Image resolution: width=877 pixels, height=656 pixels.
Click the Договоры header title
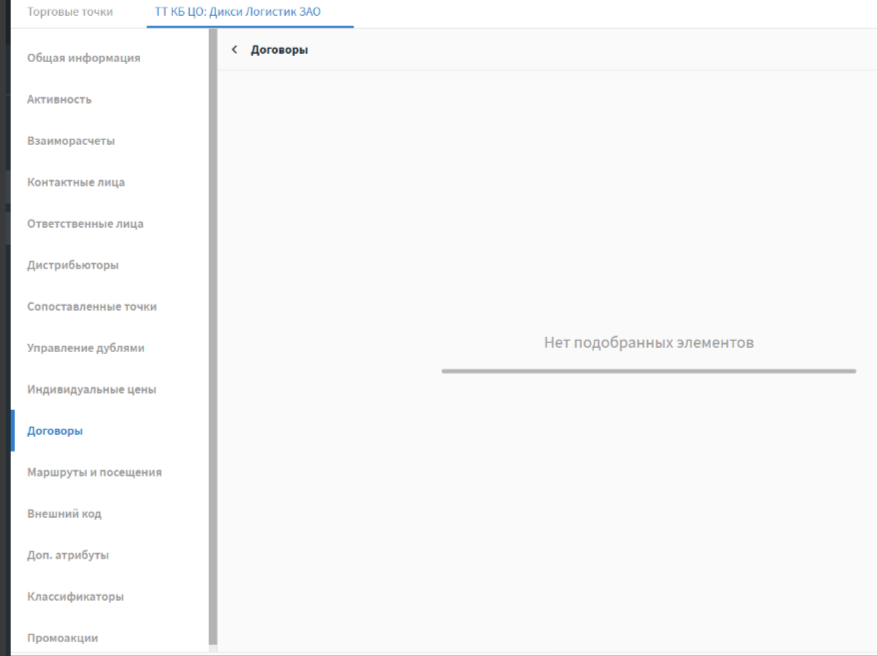coord(279,50)
